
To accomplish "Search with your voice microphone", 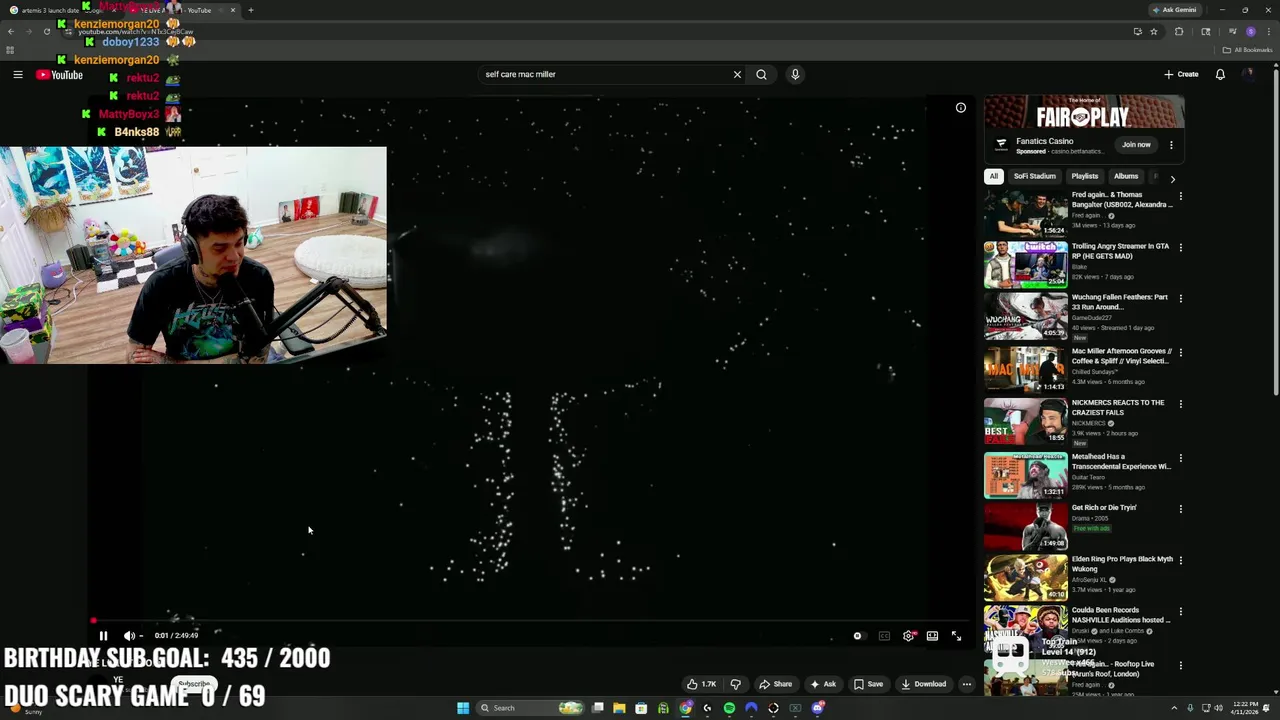I will pos(795,74).
